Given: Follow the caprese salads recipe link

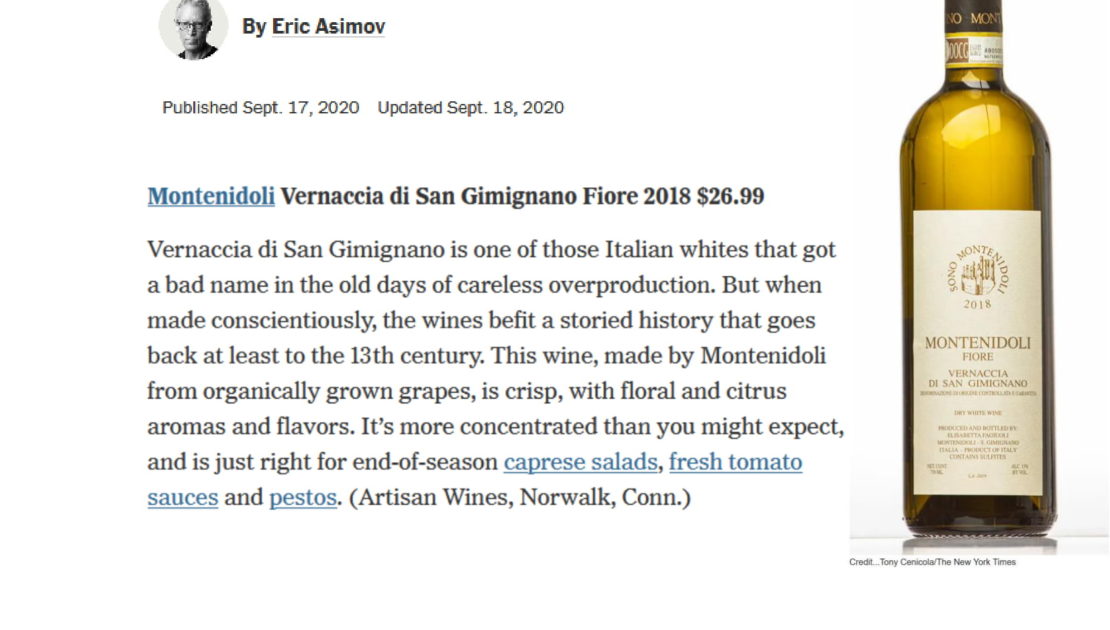Looking at the screenshot, I should point(580,462).
